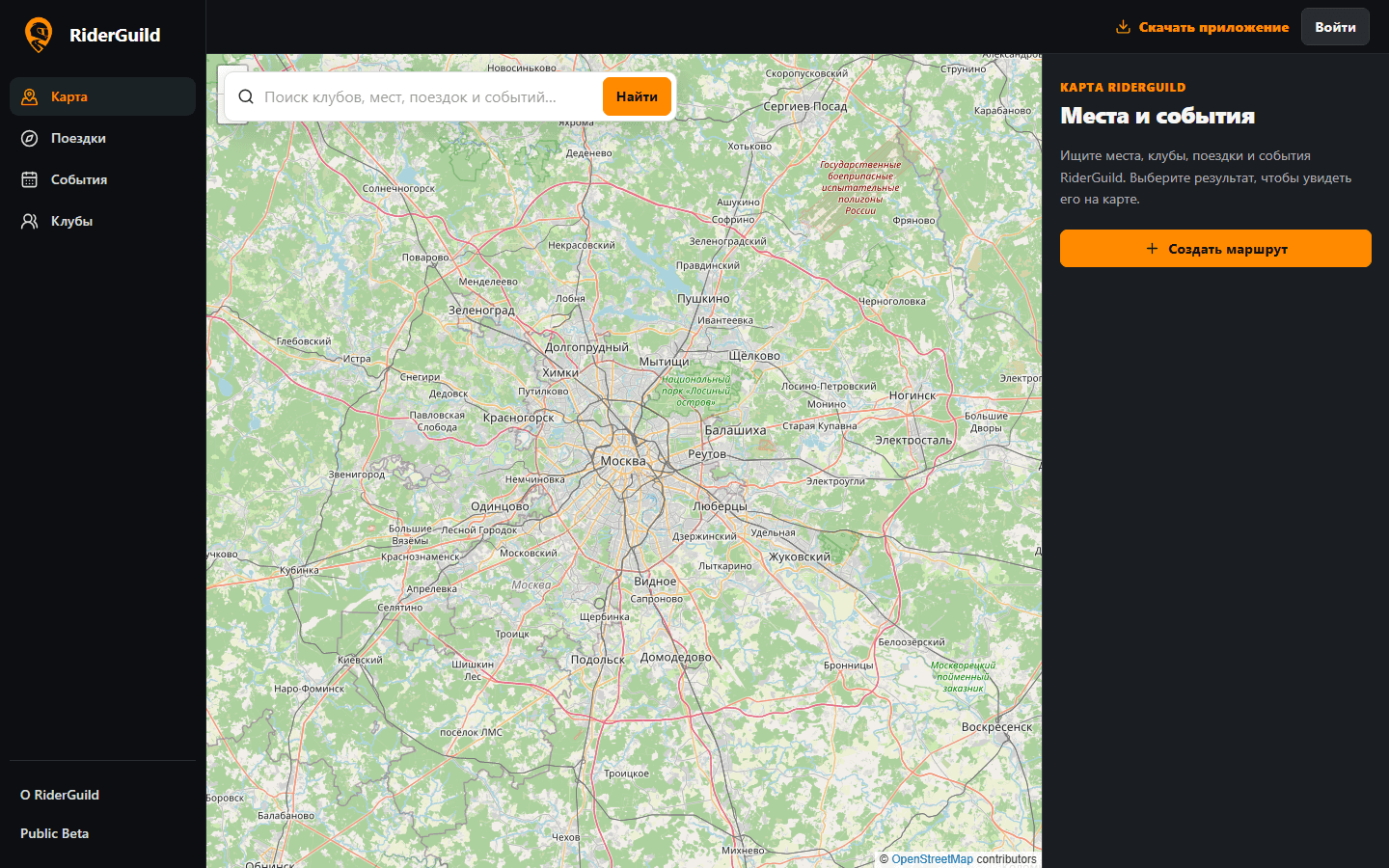This screenshot has height=868, width=1389.
Task: Click the Наро-Фоминск label on the map
Action: coord(309,689)
